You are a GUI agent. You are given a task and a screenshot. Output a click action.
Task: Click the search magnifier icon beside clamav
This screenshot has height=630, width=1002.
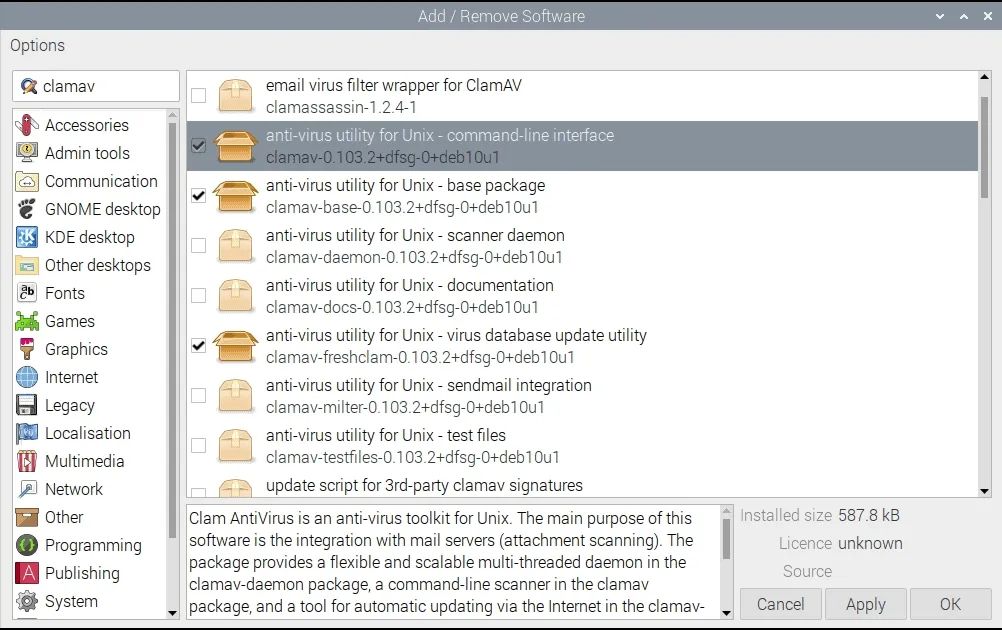coord(29,86)
